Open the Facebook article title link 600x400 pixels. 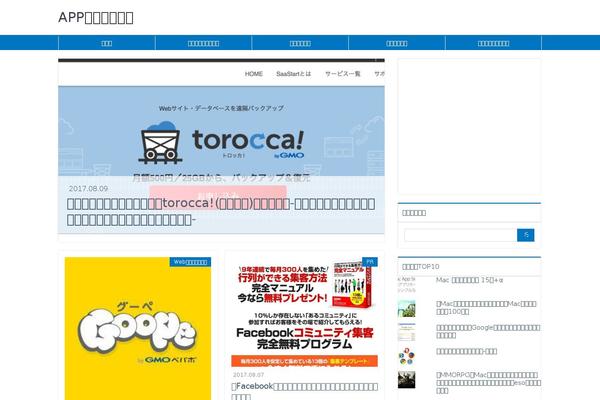(305, 391)
